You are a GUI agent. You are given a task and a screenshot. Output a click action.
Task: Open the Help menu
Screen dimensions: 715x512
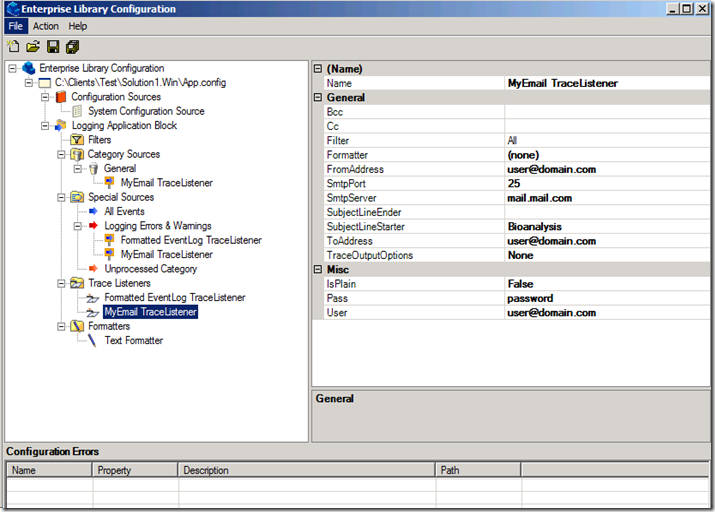(78, 26)
